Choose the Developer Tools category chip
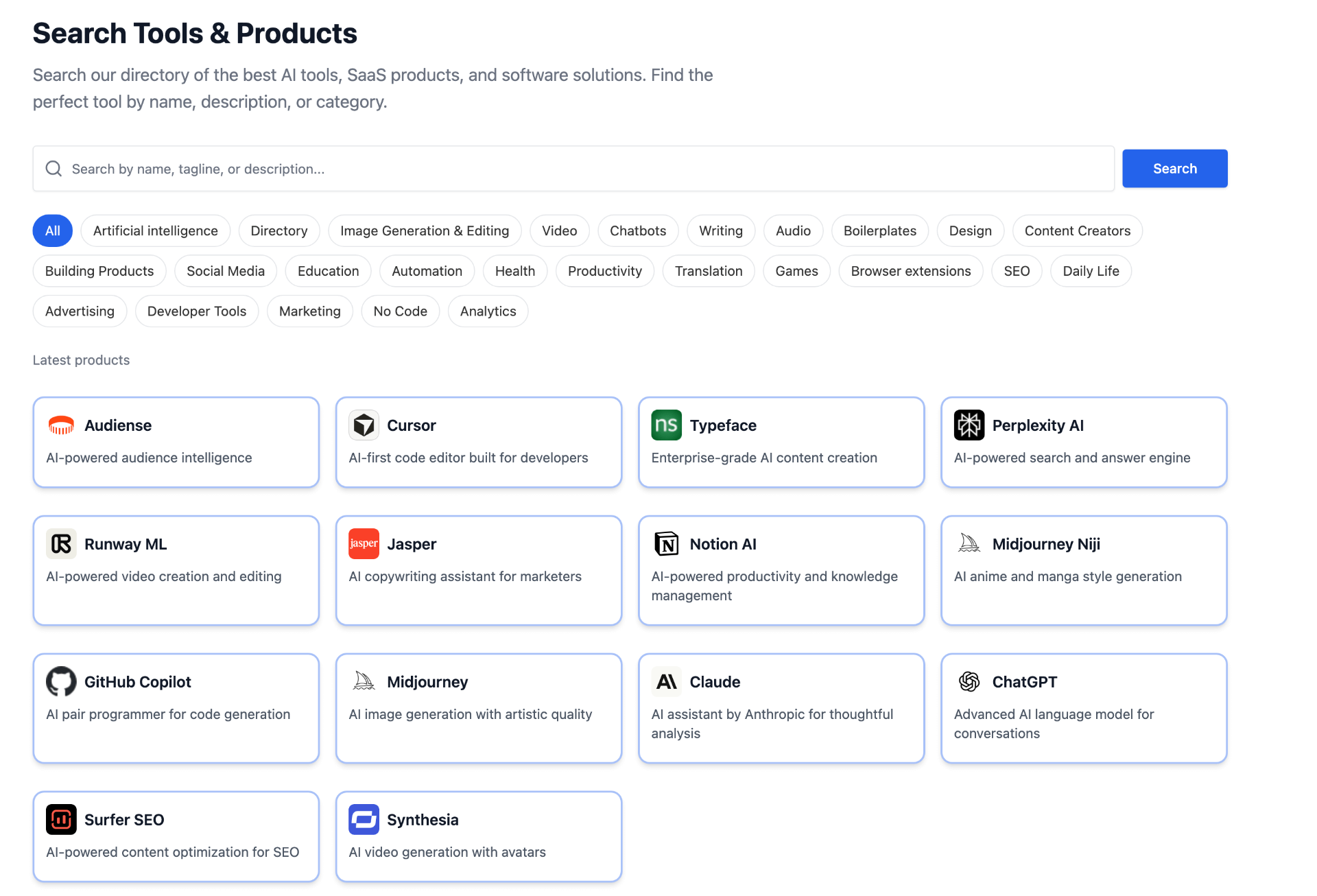The height and width of the screenshot is (896, 1317). [x=196, y=311]
